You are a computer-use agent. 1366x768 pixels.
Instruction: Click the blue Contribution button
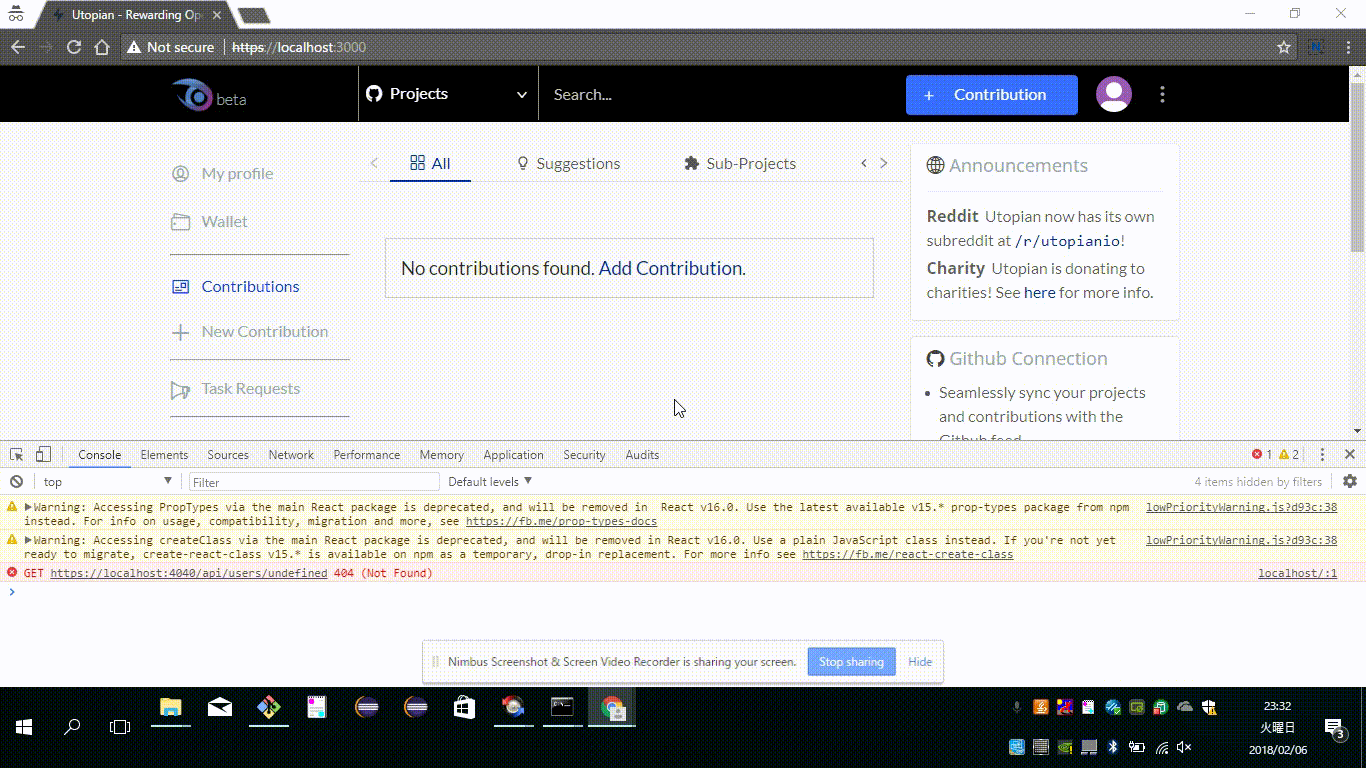pos(991,95)
